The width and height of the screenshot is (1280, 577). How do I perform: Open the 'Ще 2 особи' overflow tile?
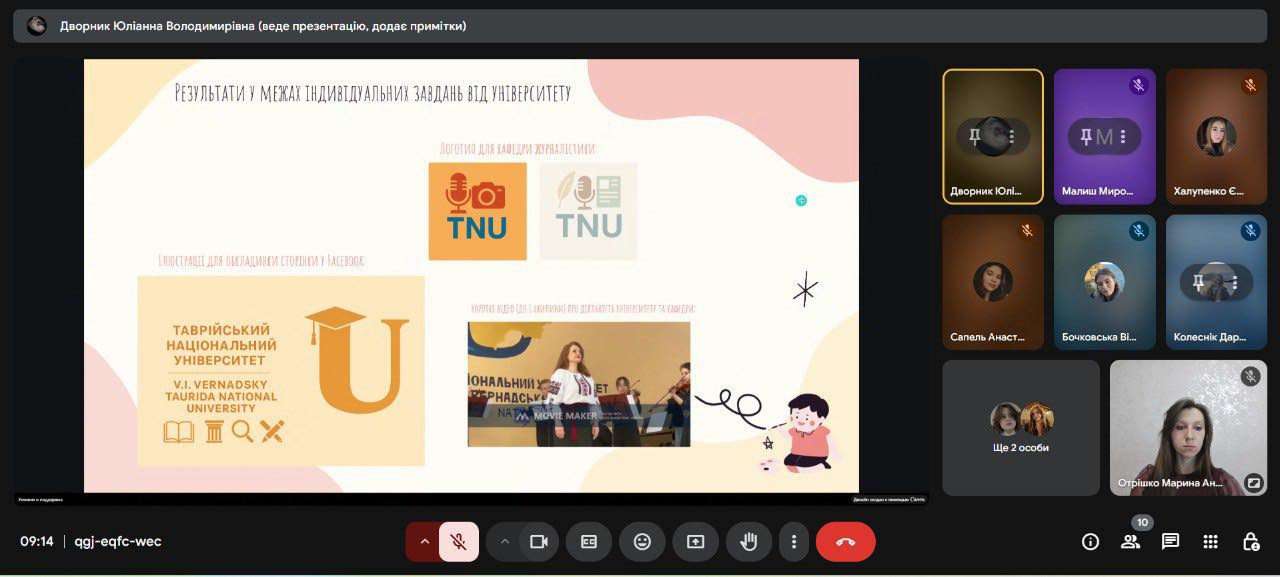[1021, 428]
